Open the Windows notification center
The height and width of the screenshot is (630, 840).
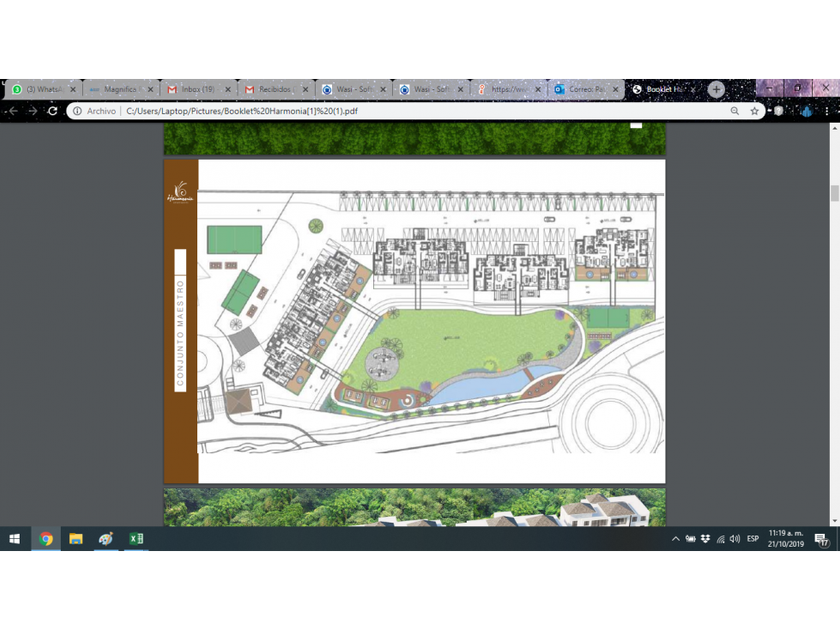click(822, 540)
